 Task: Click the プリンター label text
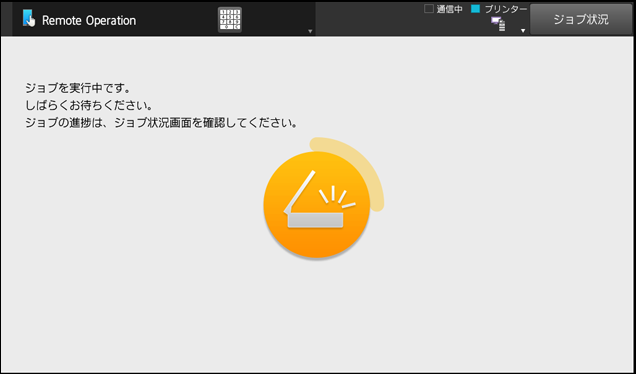(x=506, y=9)
